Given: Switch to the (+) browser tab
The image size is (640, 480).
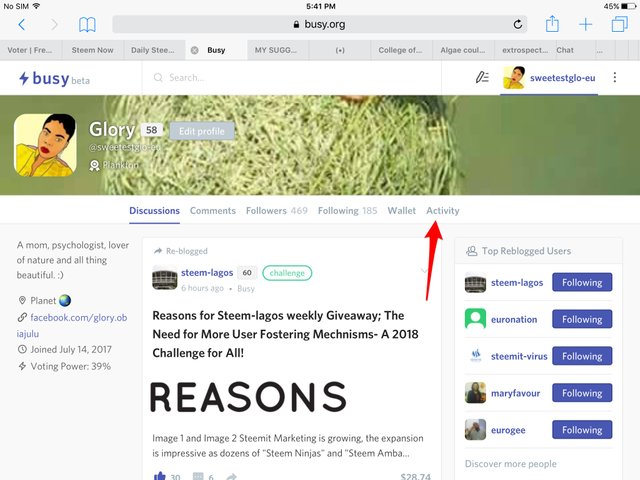Looking at the screenshot, I should [x=340, y=50].
